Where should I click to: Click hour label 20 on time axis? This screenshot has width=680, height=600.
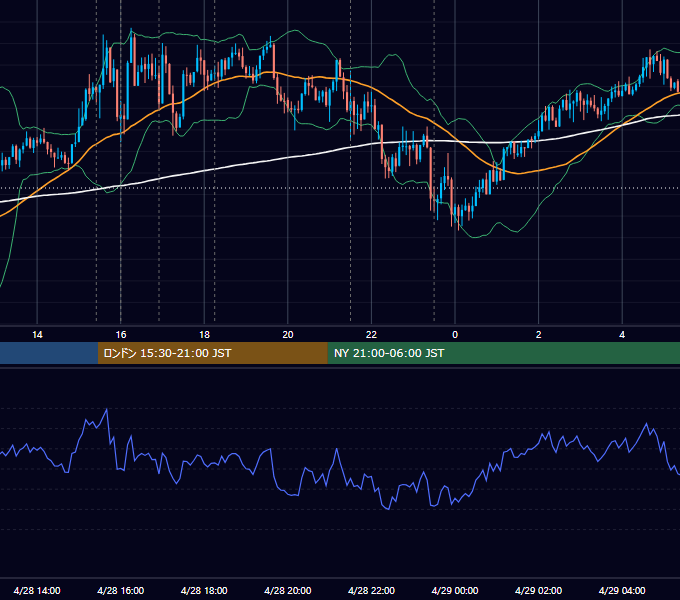pyautogui.click(x=288, y=335)
